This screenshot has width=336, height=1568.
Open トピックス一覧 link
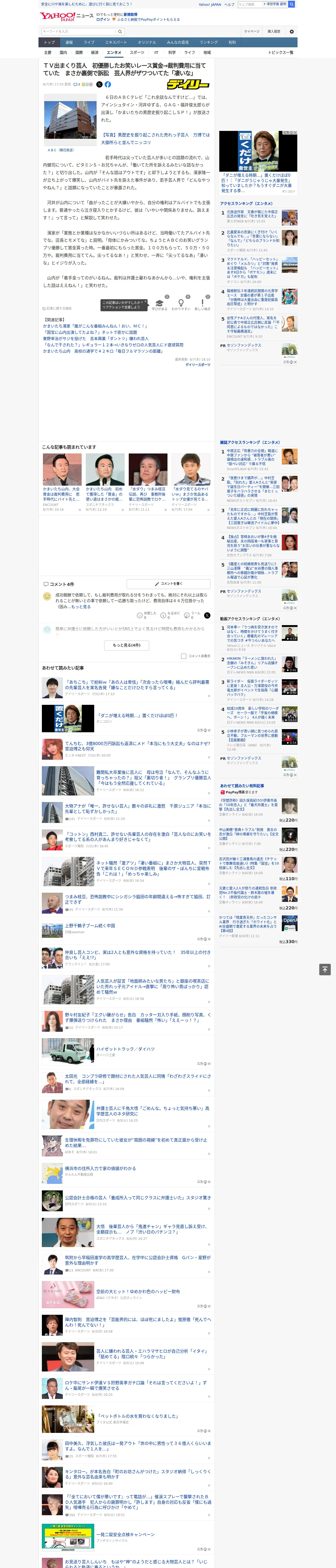(281, 52)
